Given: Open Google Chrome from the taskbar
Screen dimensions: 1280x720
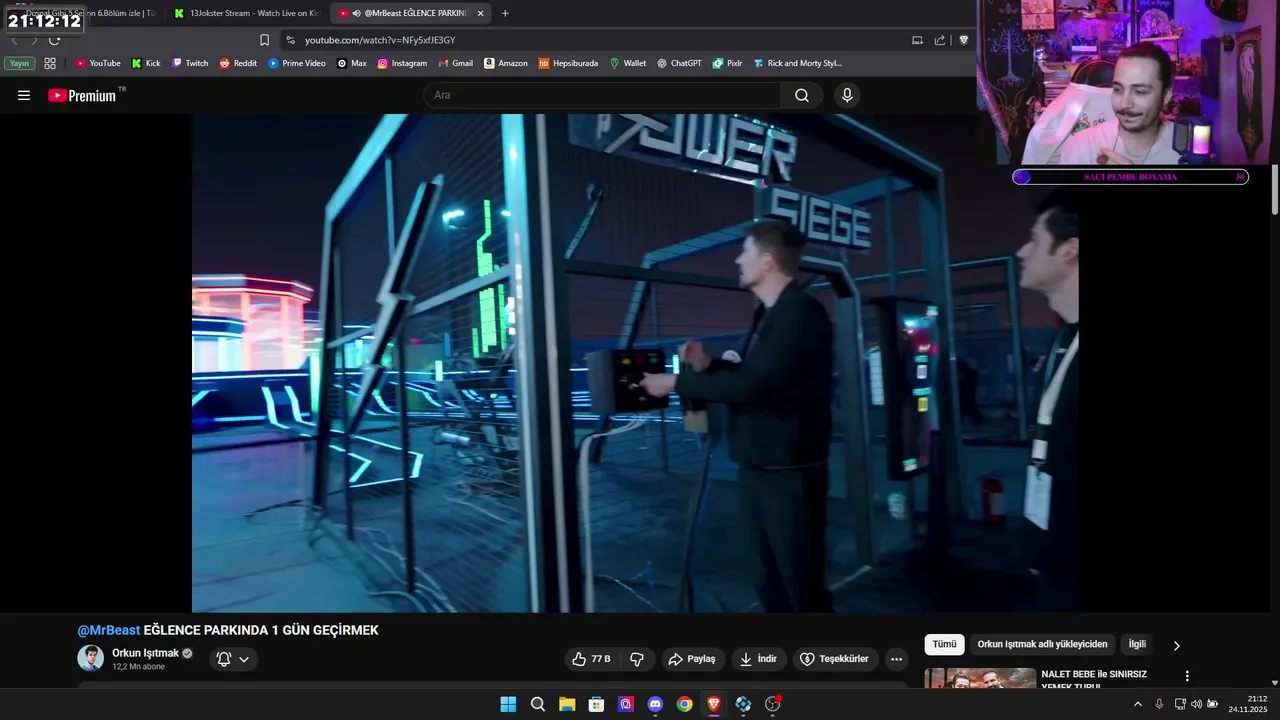Looking at the screenshot, I should [x=684, y=704].
